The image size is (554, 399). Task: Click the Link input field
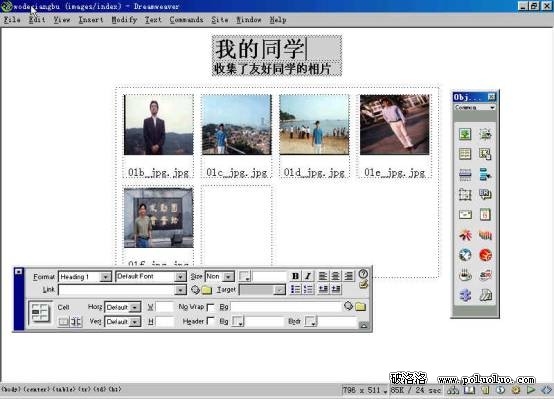tap(122, 290)
